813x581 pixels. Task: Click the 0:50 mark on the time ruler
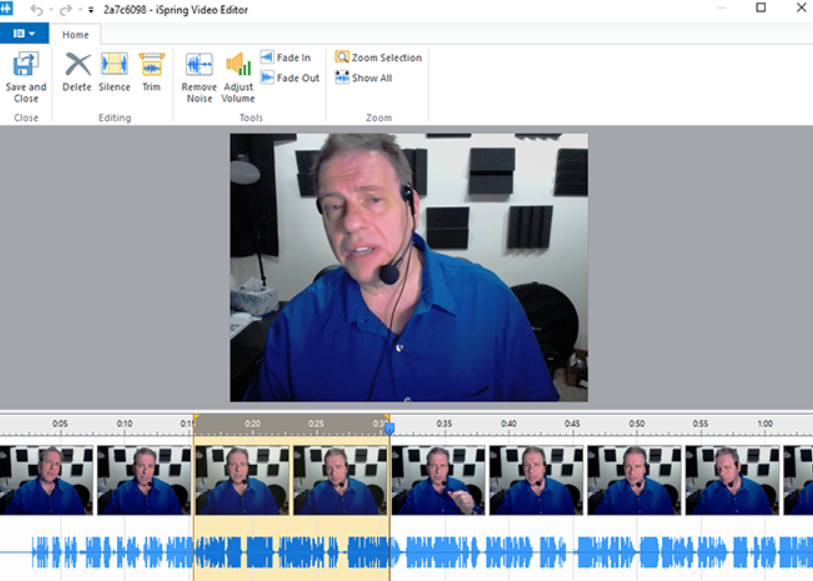click(637, 423)
